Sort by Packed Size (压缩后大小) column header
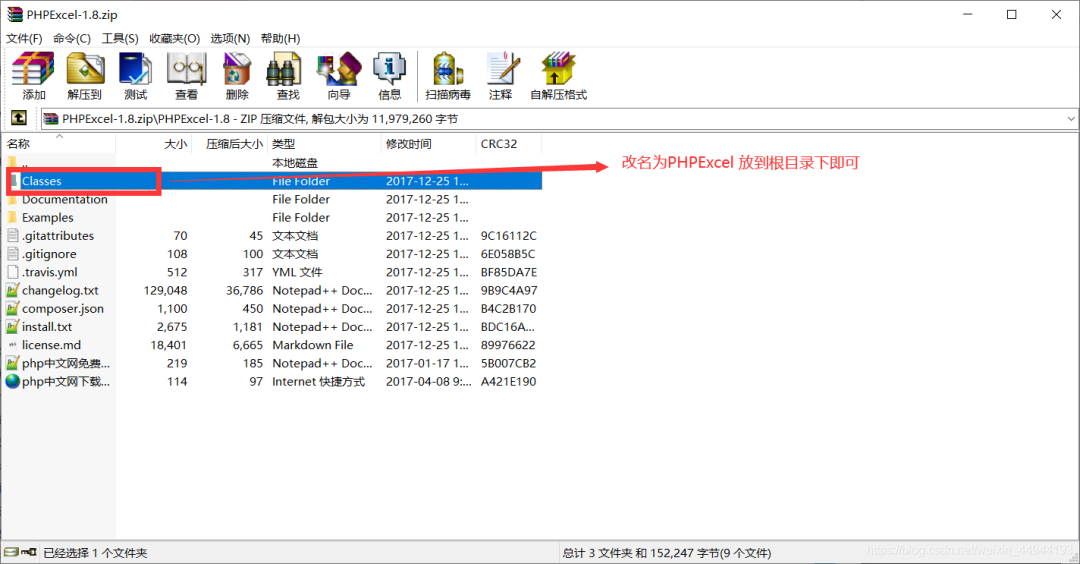This screenshot has height=564, width=1080. 229,144
